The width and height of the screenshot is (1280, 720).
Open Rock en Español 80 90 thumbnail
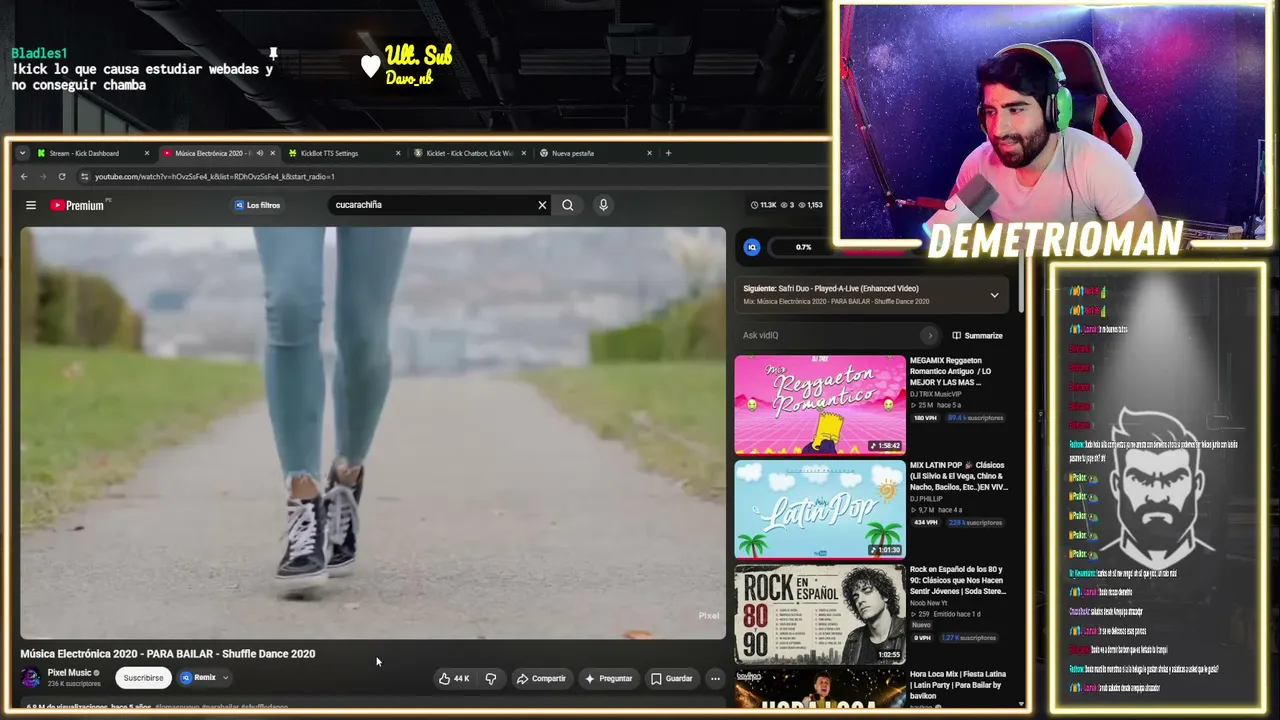coord(820,614)
